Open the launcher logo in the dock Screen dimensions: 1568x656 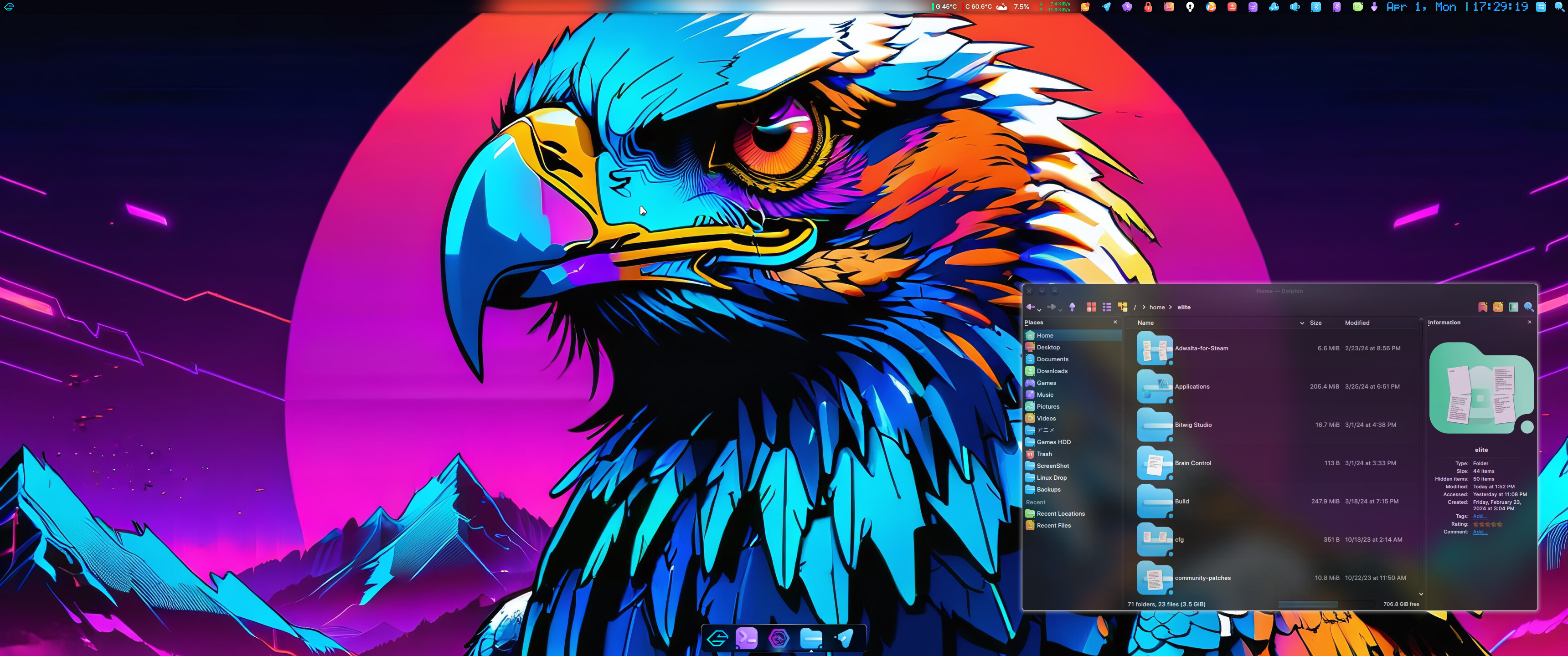(x=717, y=638)
